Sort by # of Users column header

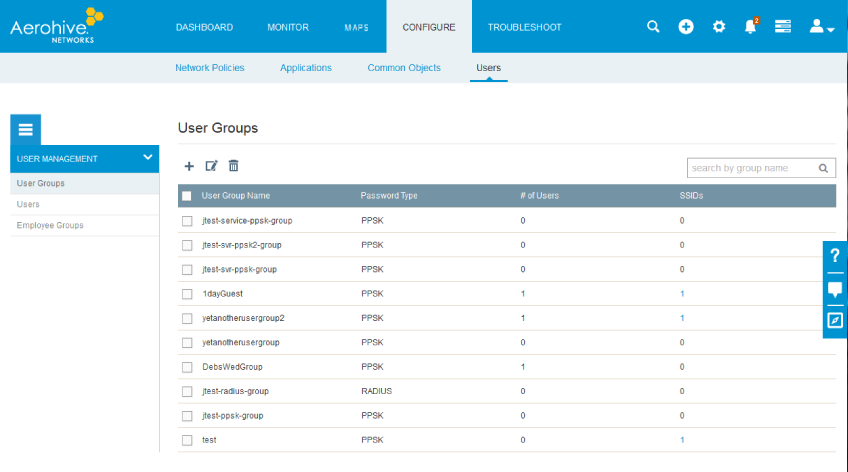(539, 196)
